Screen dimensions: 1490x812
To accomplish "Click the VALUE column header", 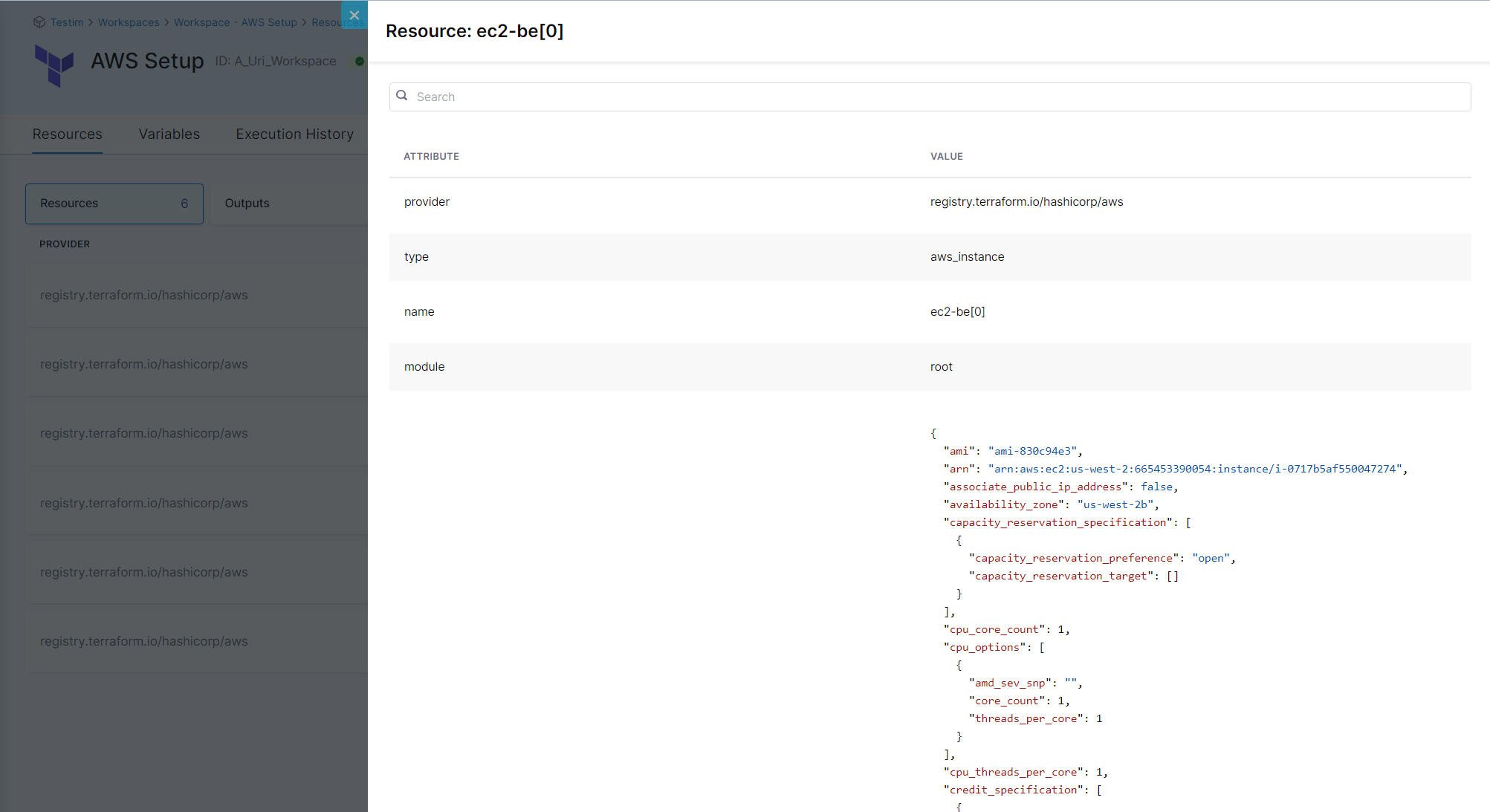I will click(946, 157).
